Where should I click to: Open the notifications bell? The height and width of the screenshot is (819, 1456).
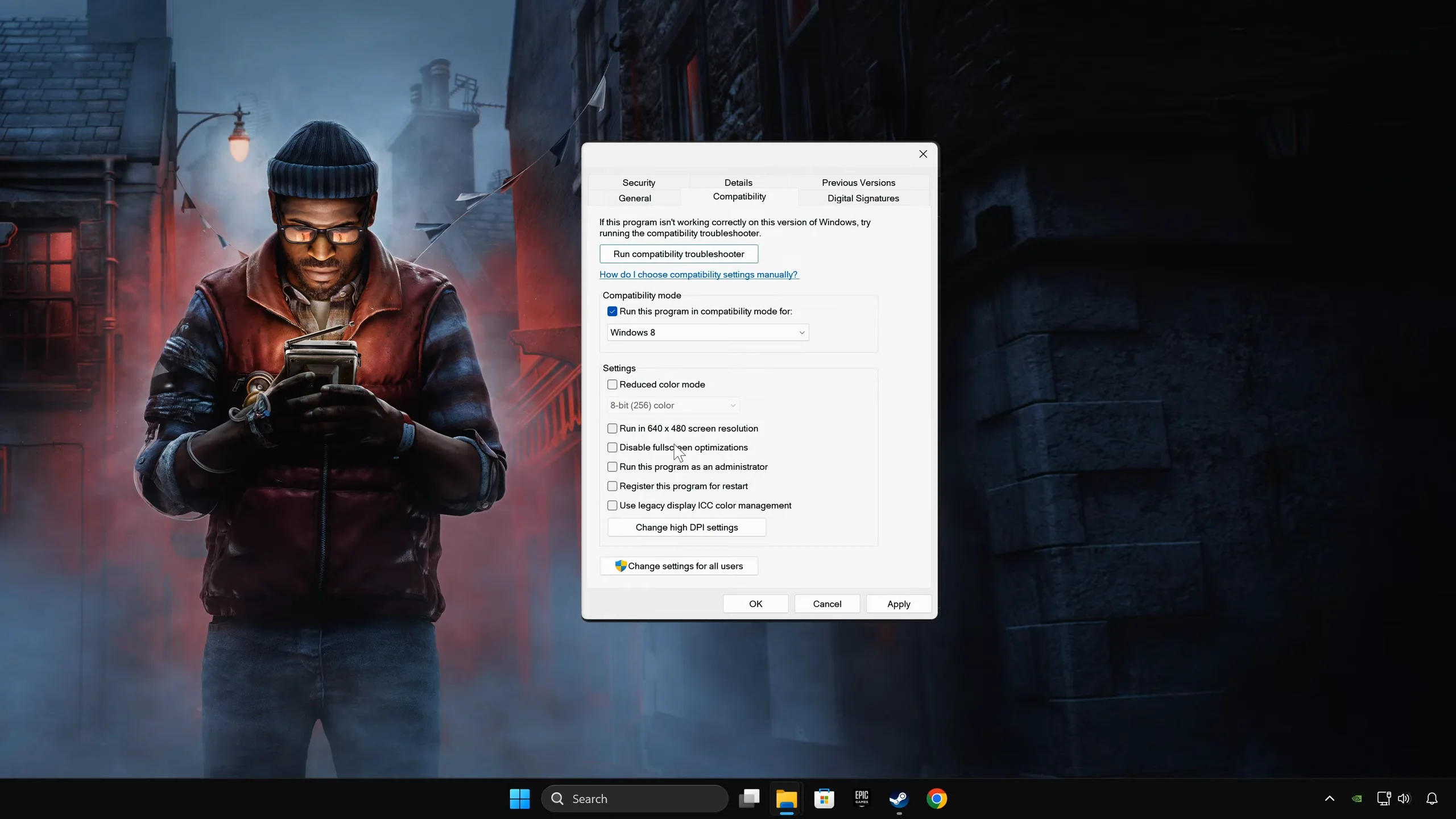click(1432, 799)
